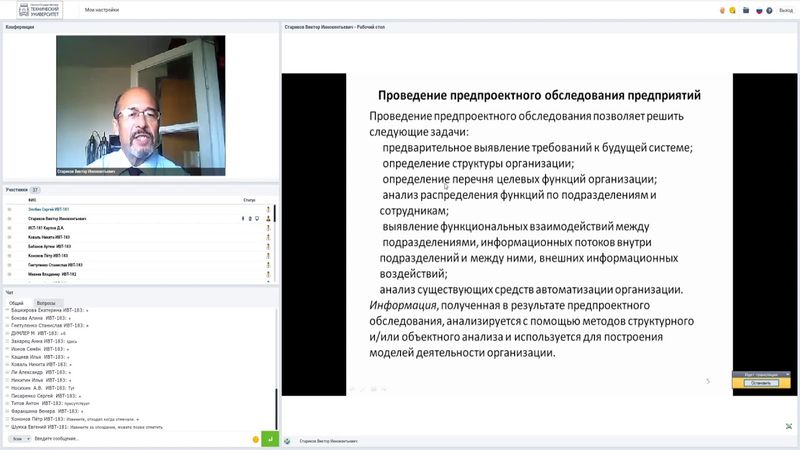Click chat message from Башкирова Екатерина

[49, 310]
